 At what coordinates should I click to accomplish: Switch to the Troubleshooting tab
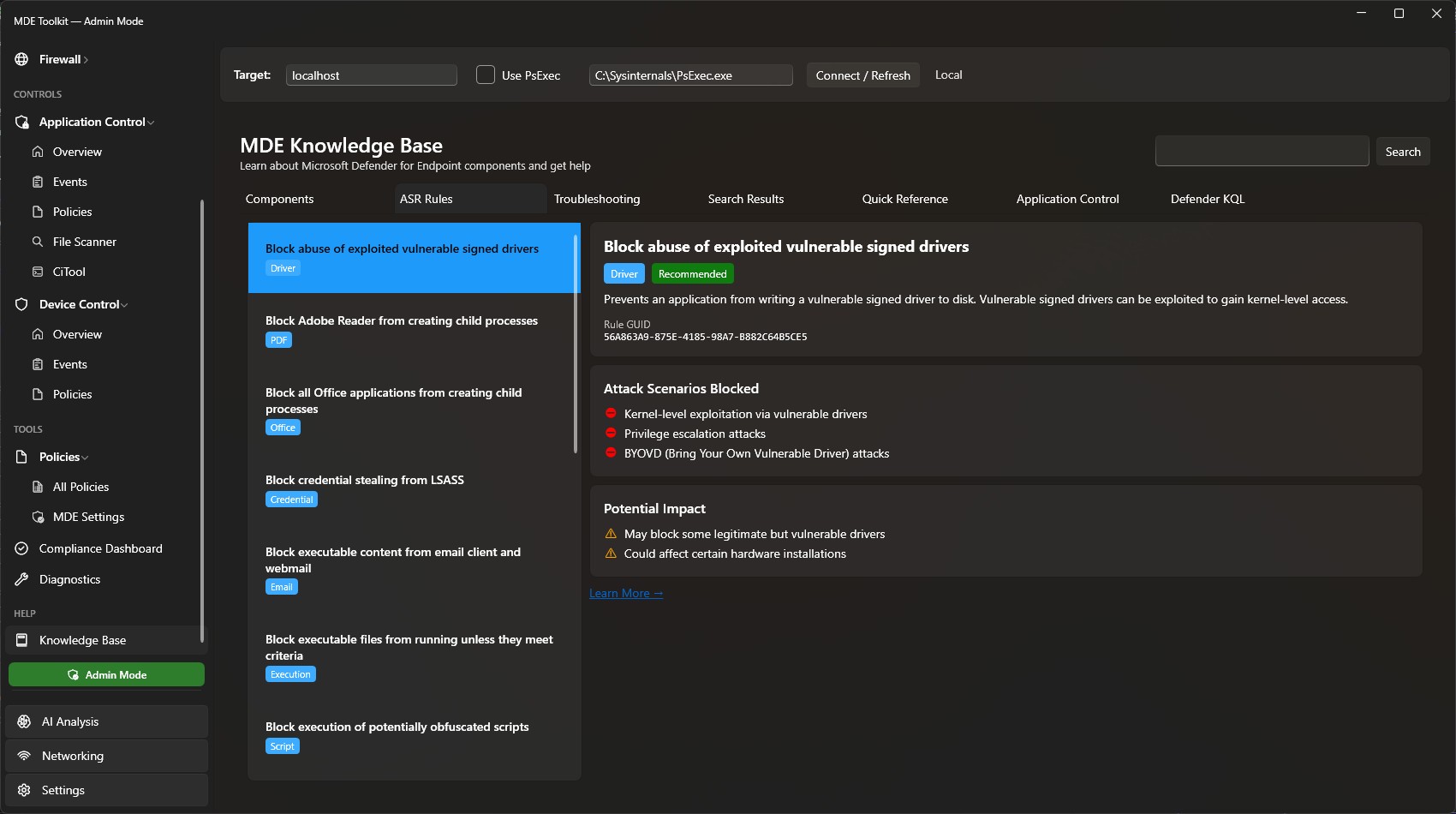597,199
